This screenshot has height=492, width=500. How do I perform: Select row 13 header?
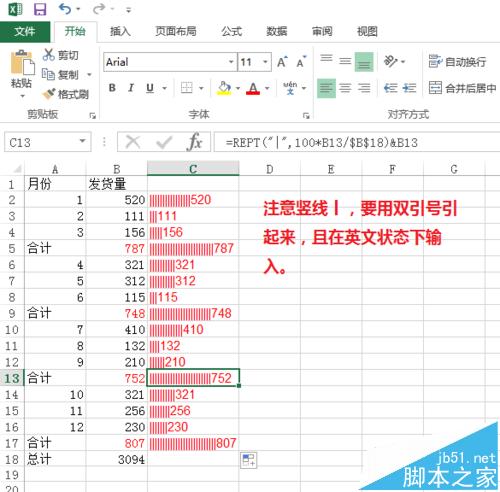pos(12,378)
